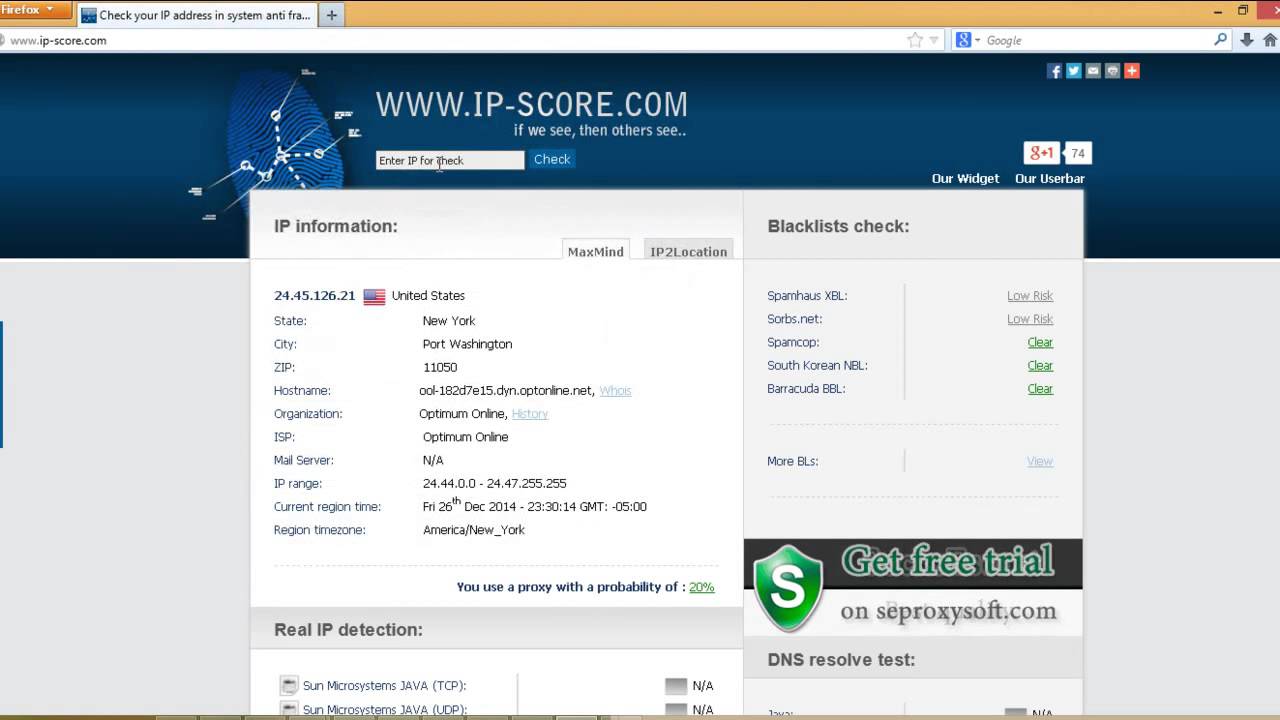Viewport: 1280px width, 720px height.
Task: Click the print share icon
Action: coord(1112,71)
